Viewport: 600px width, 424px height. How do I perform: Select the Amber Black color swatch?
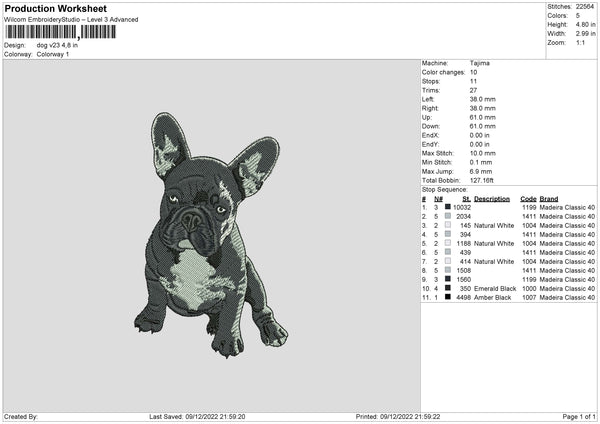coord(448,297)
